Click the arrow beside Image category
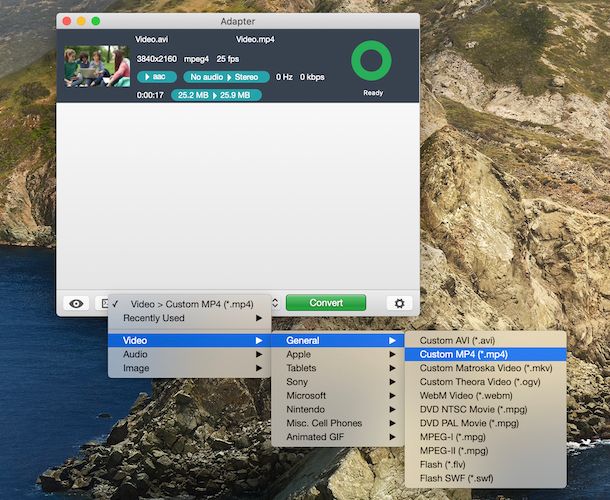This screenshot has width=610, height=500. coord(259,368)
